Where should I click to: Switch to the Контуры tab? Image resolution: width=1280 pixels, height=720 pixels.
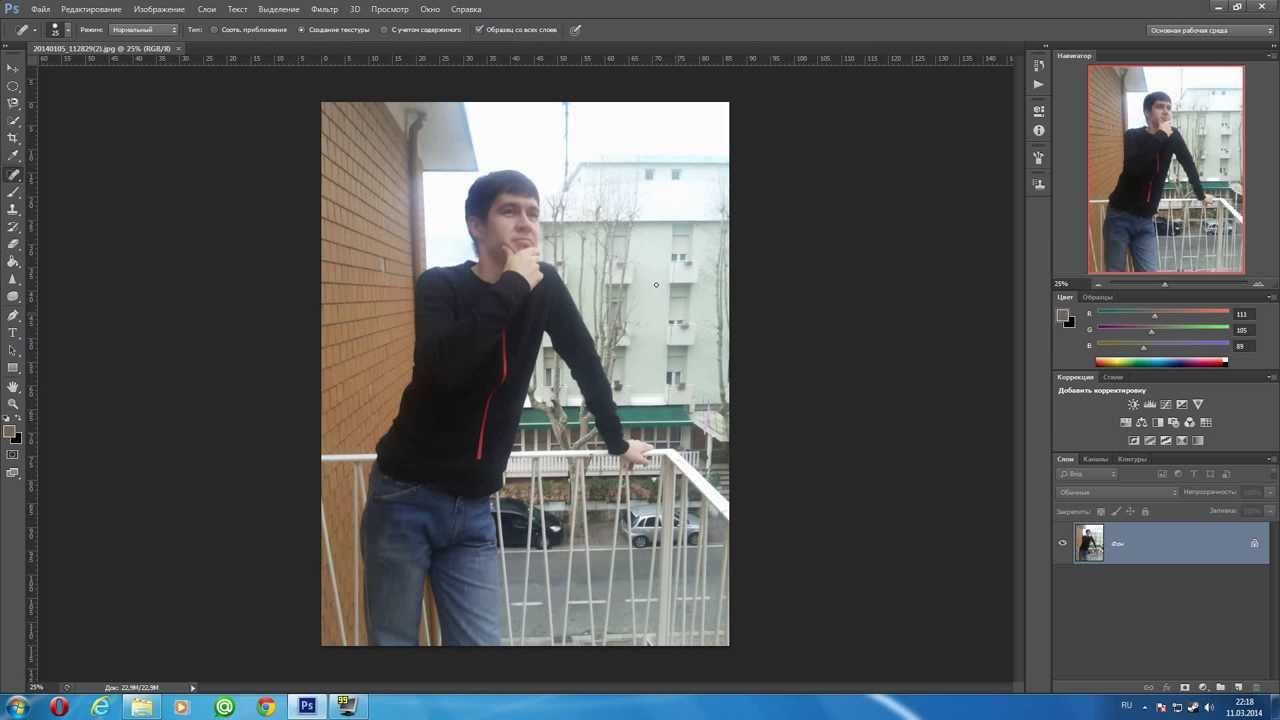click(x=1132, y=459)
